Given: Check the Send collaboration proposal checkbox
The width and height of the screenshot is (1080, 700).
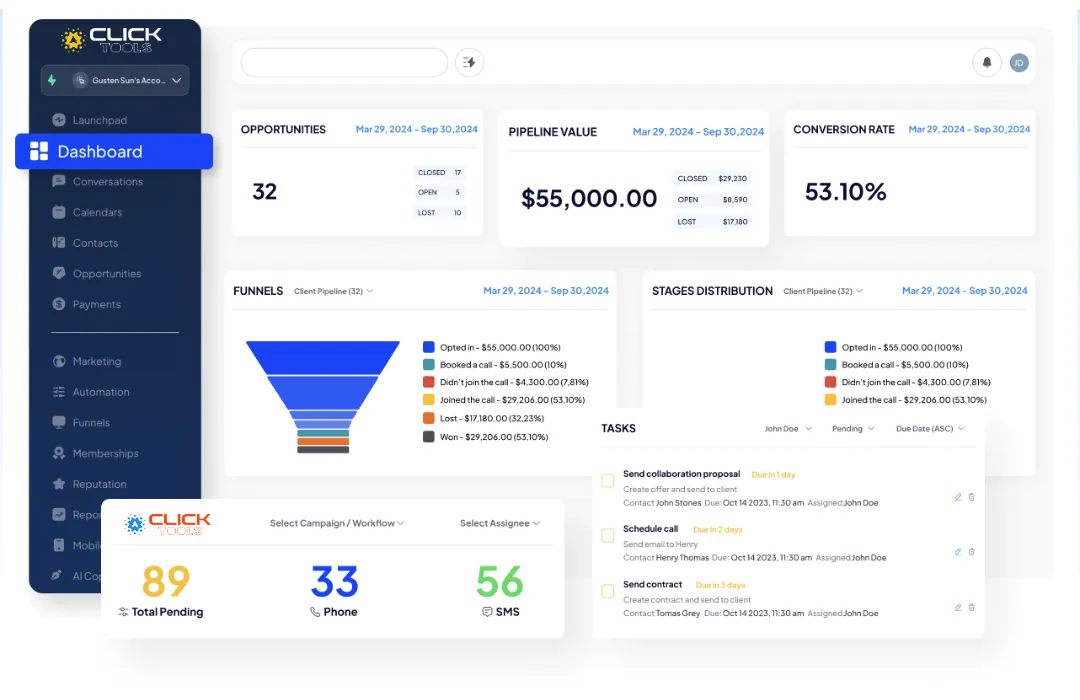Looking at the screenshot, I should pos(608,480).
